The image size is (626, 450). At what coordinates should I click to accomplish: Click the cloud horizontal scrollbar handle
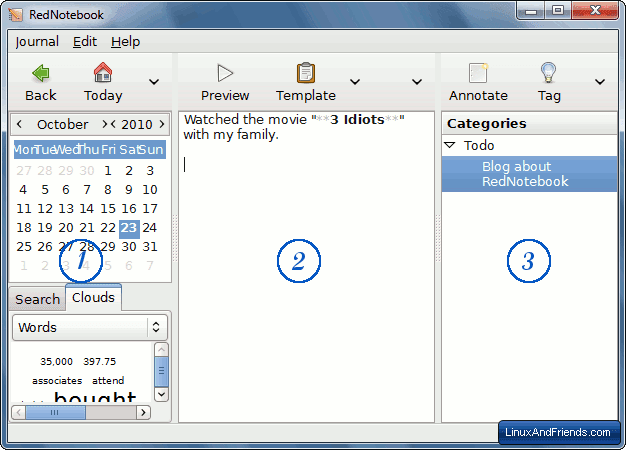coord(55,412)
